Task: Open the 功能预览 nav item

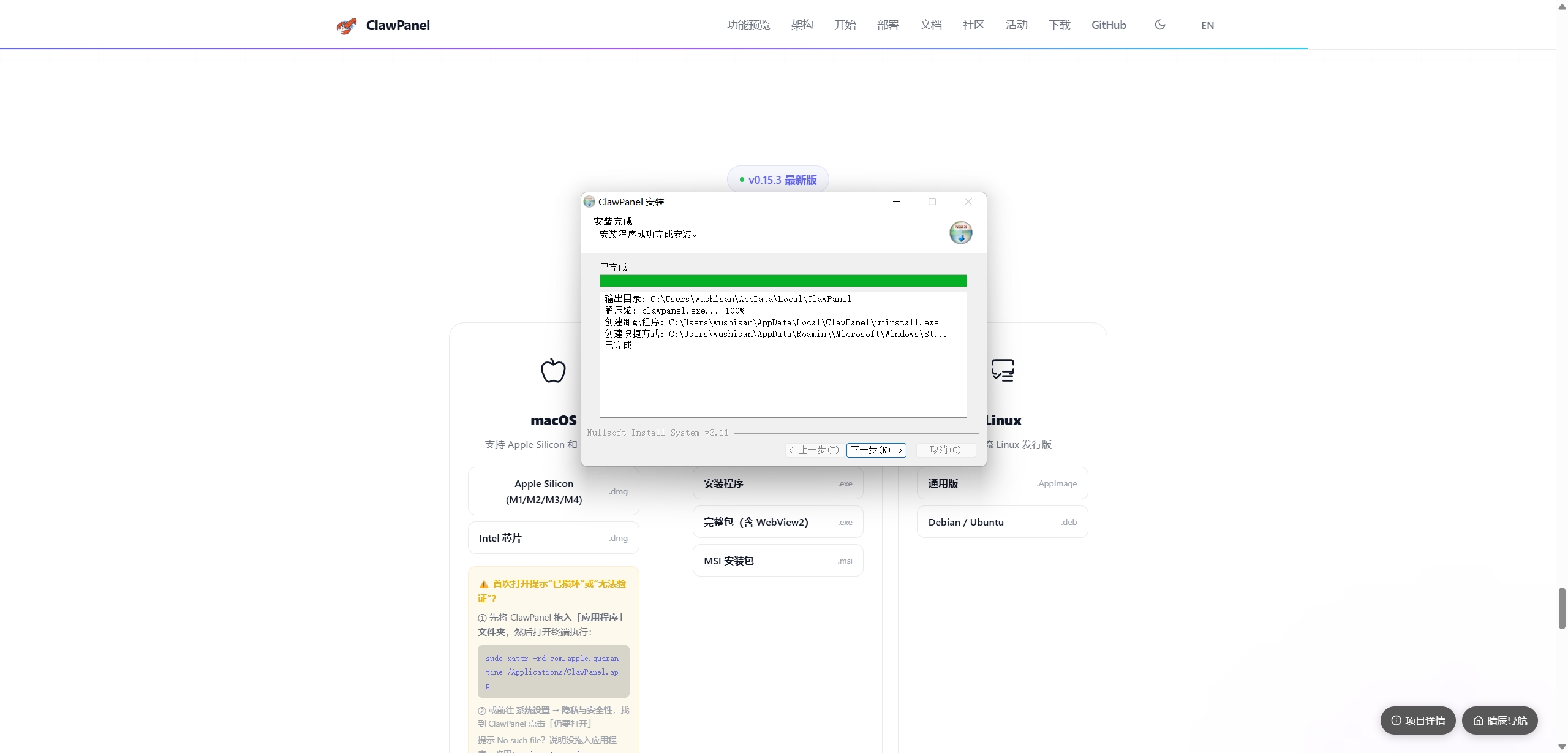Action: click(748, 25)
